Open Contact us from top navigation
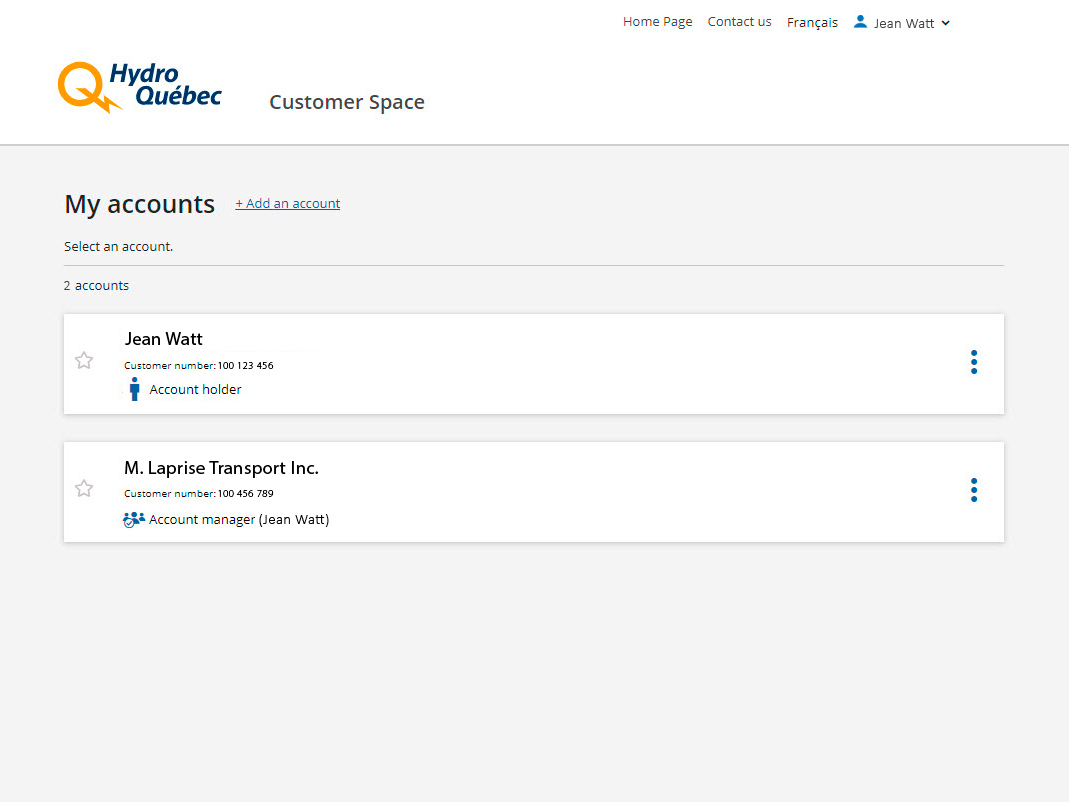The width and height of the screenshot is (1069, 802). point(739,22)
